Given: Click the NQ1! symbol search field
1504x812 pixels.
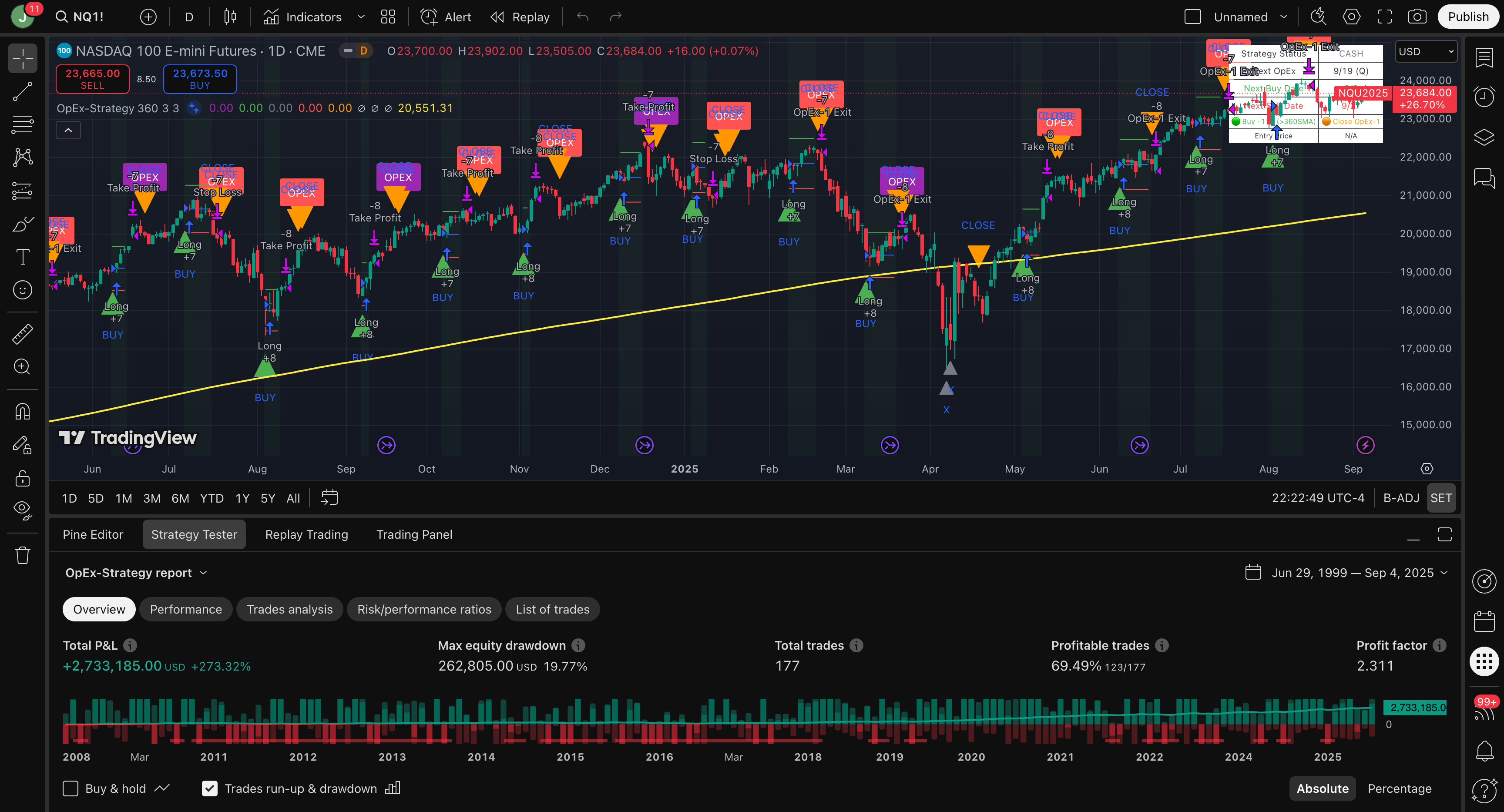Looking at the screenshot, I should (x=81, y=17).
